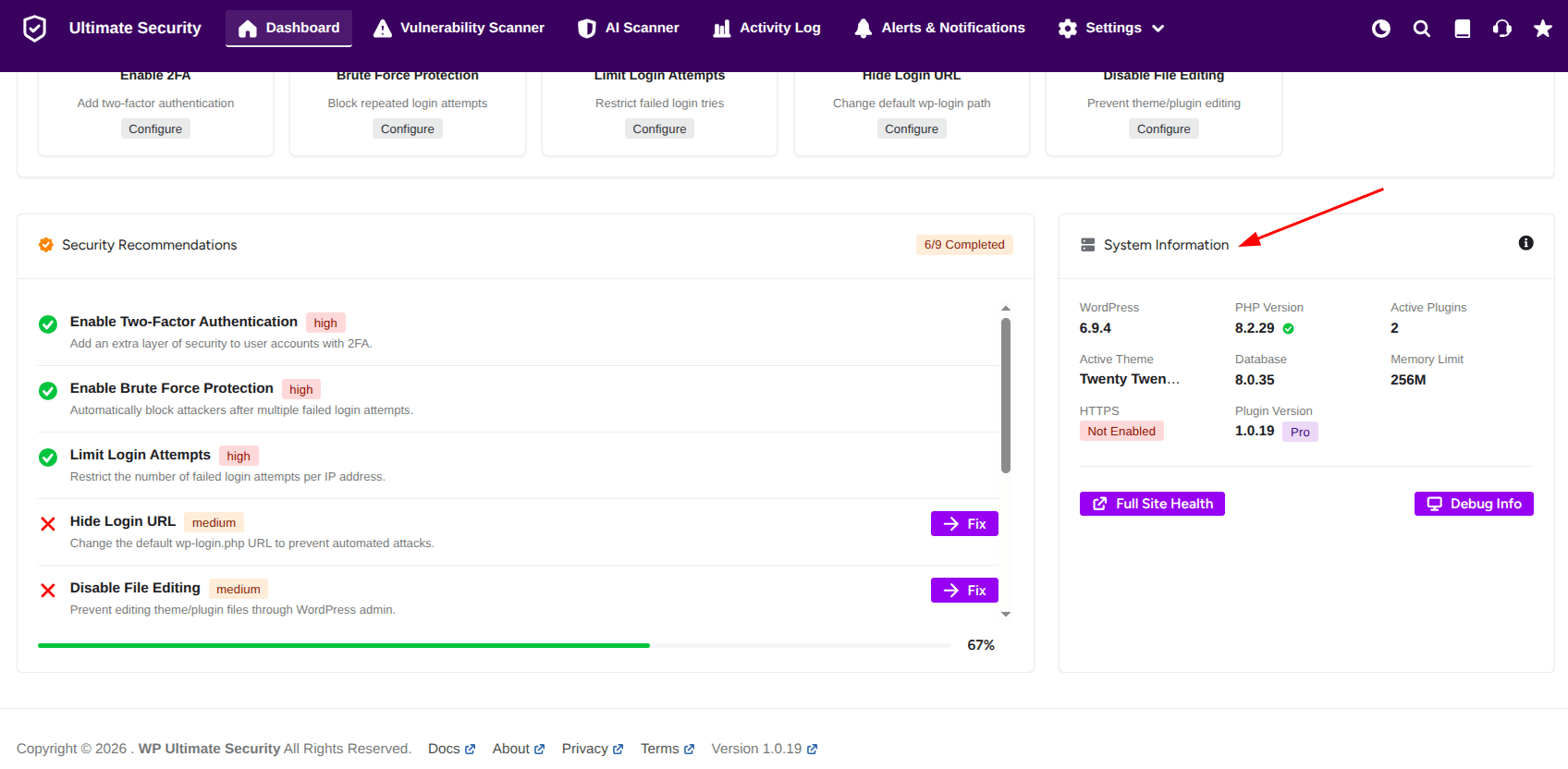
Task: Open Alerts & Notifications tab
Action: coord(939,29)
